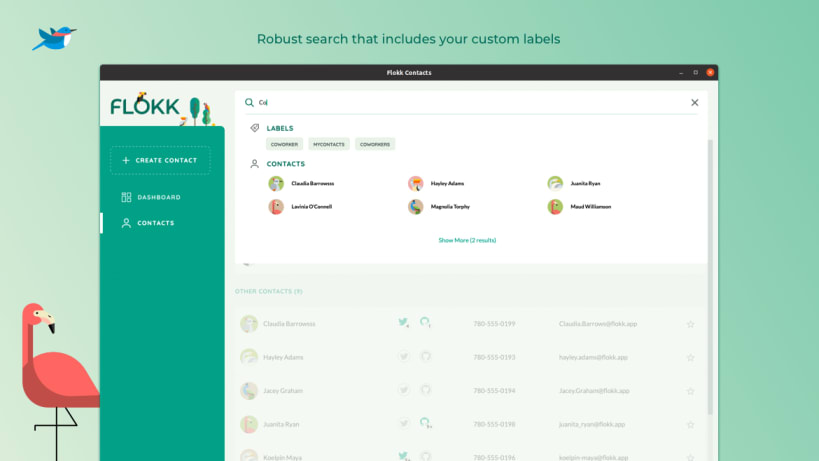
Task: Click Twitter icon in Hayley Adams row
Action: [x=404, y=357]
